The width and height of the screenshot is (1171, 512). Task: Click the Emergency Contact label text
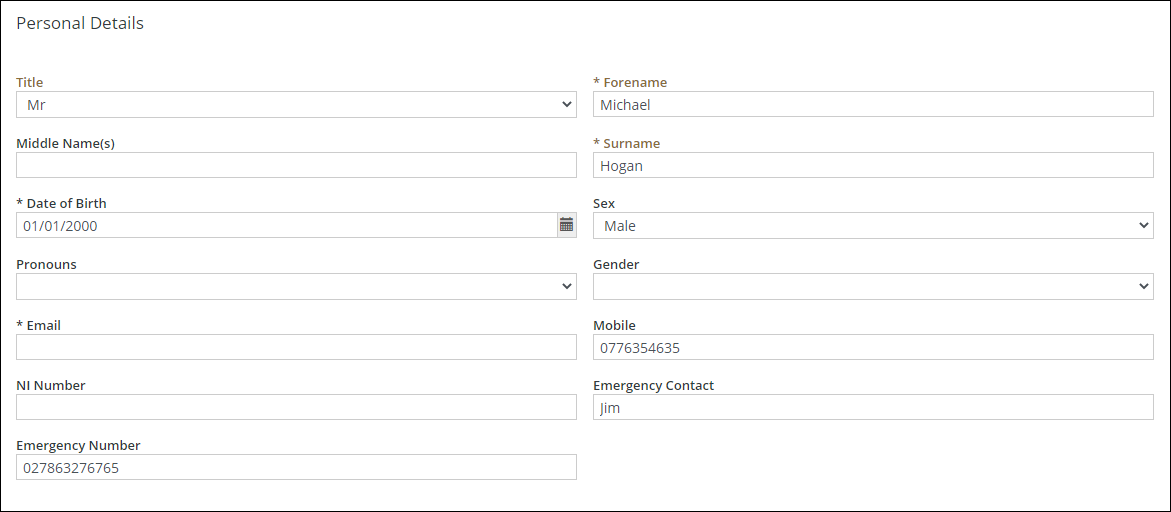tap(653, 385)
